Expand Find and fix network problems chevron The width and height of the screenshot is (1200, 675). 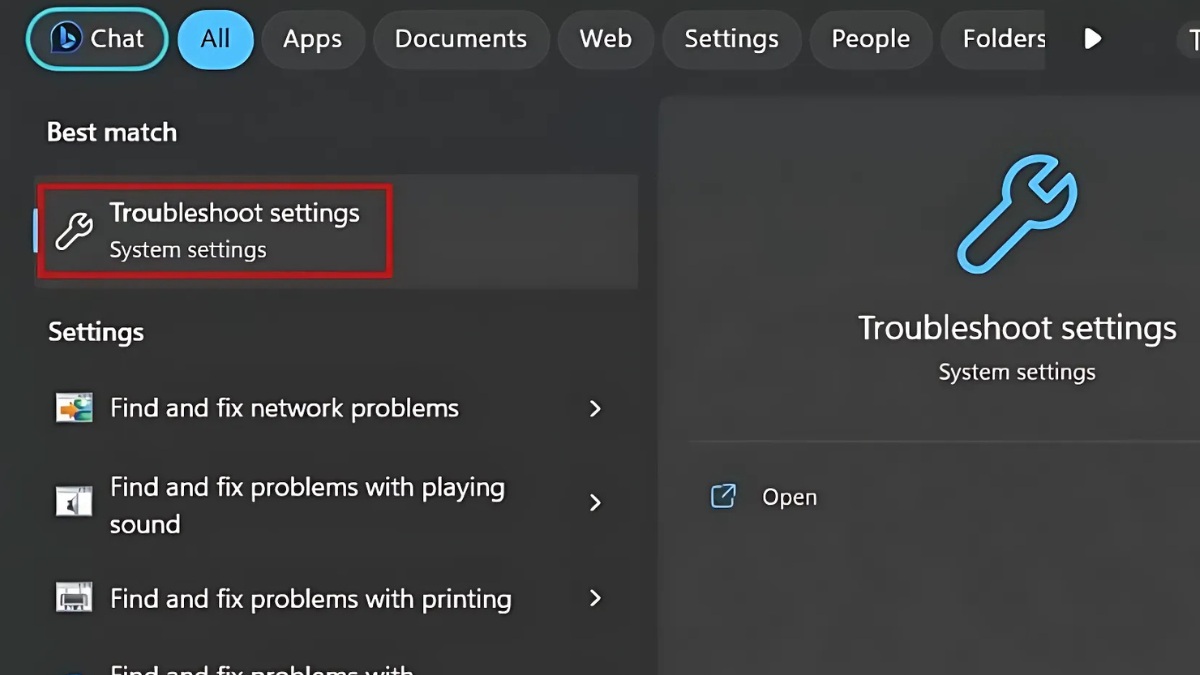pyautogui.click(x=595, y=408)
